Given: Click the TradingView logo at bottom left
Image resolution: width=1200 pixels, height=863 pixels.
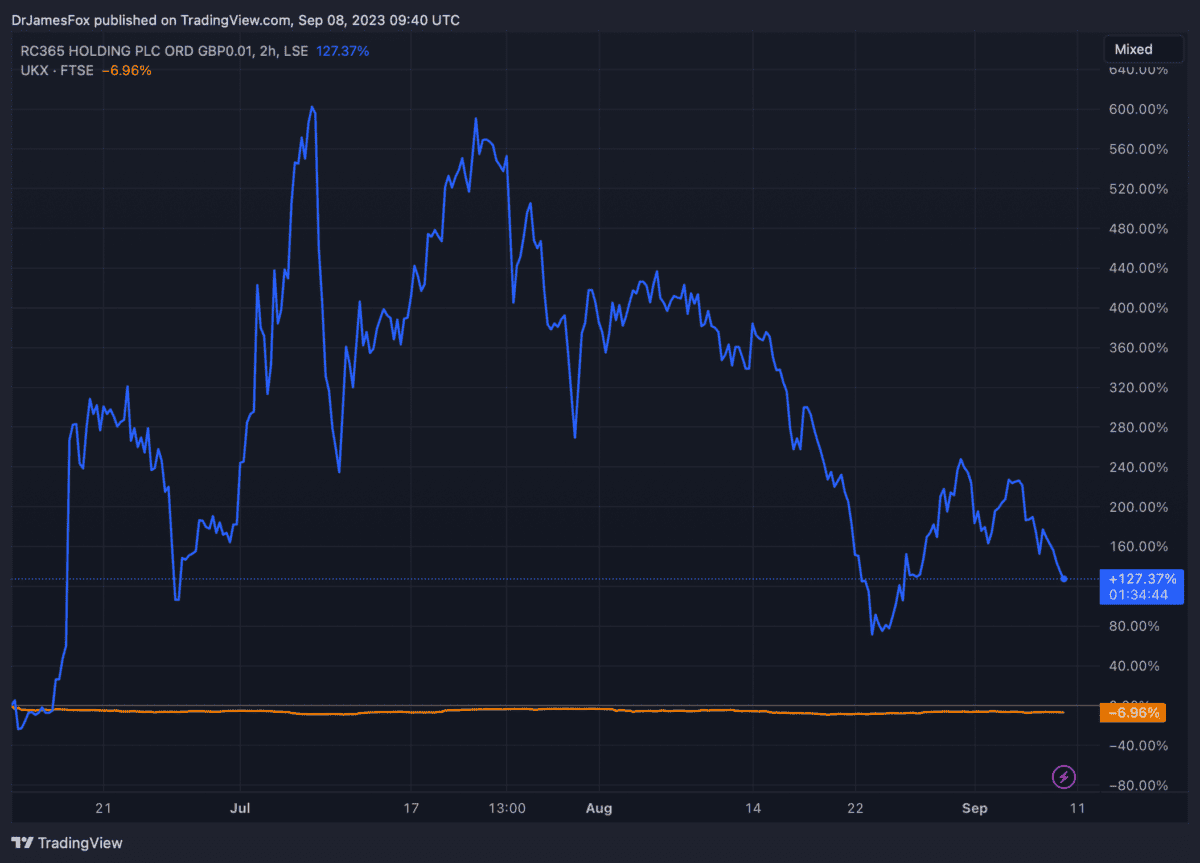Looking at the screenshot, I should [67, 843].
